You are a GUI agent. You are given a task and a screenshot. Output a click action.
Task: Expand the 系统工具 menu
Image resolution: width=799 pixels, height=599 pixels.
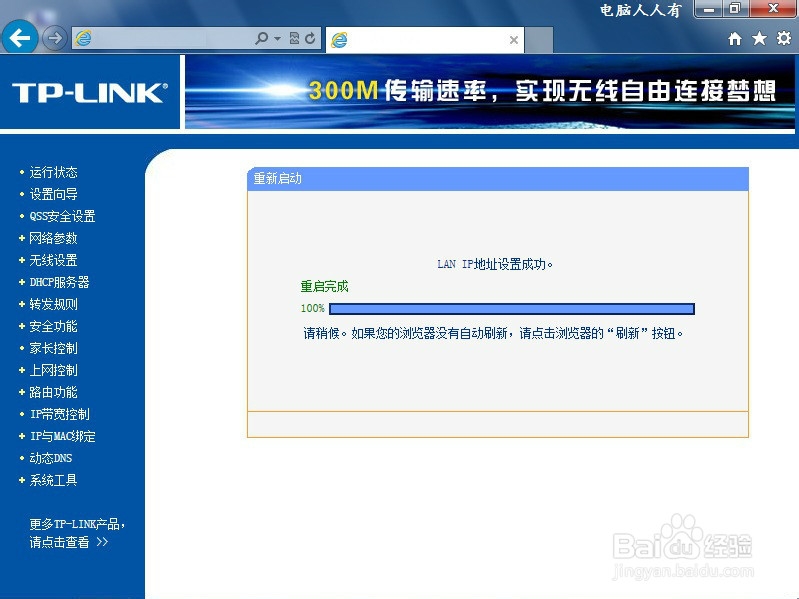[53, 480]
